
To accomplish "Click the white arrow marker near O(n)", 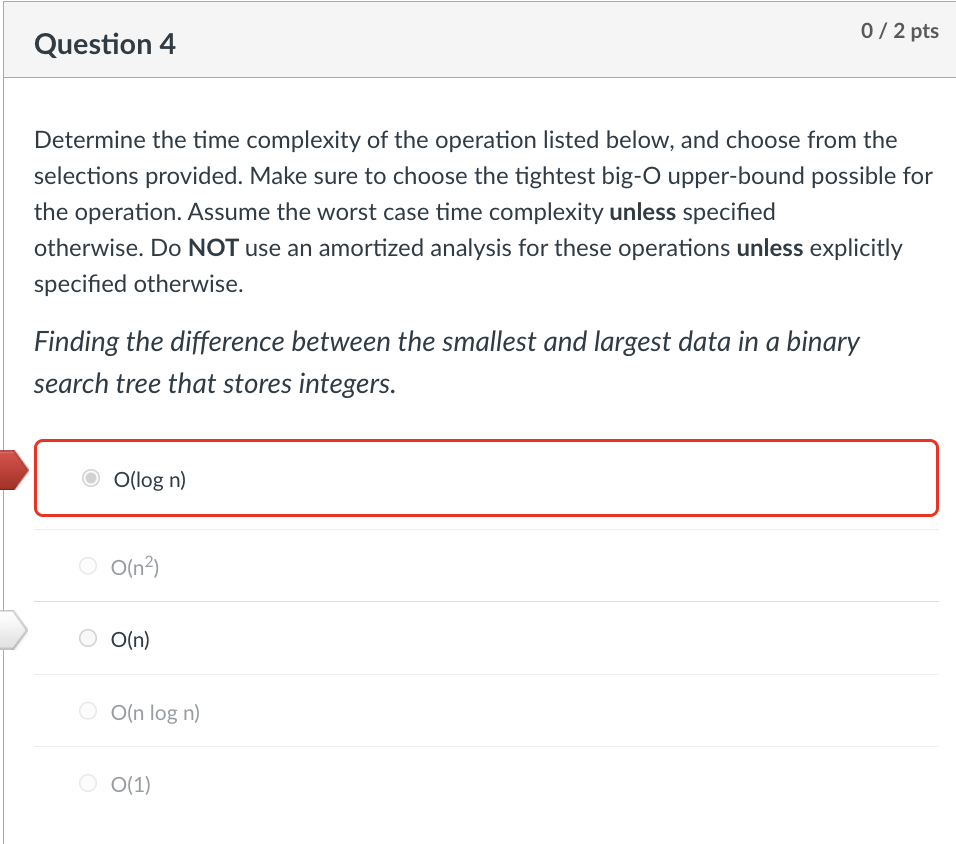I will [x=10, y=629].
